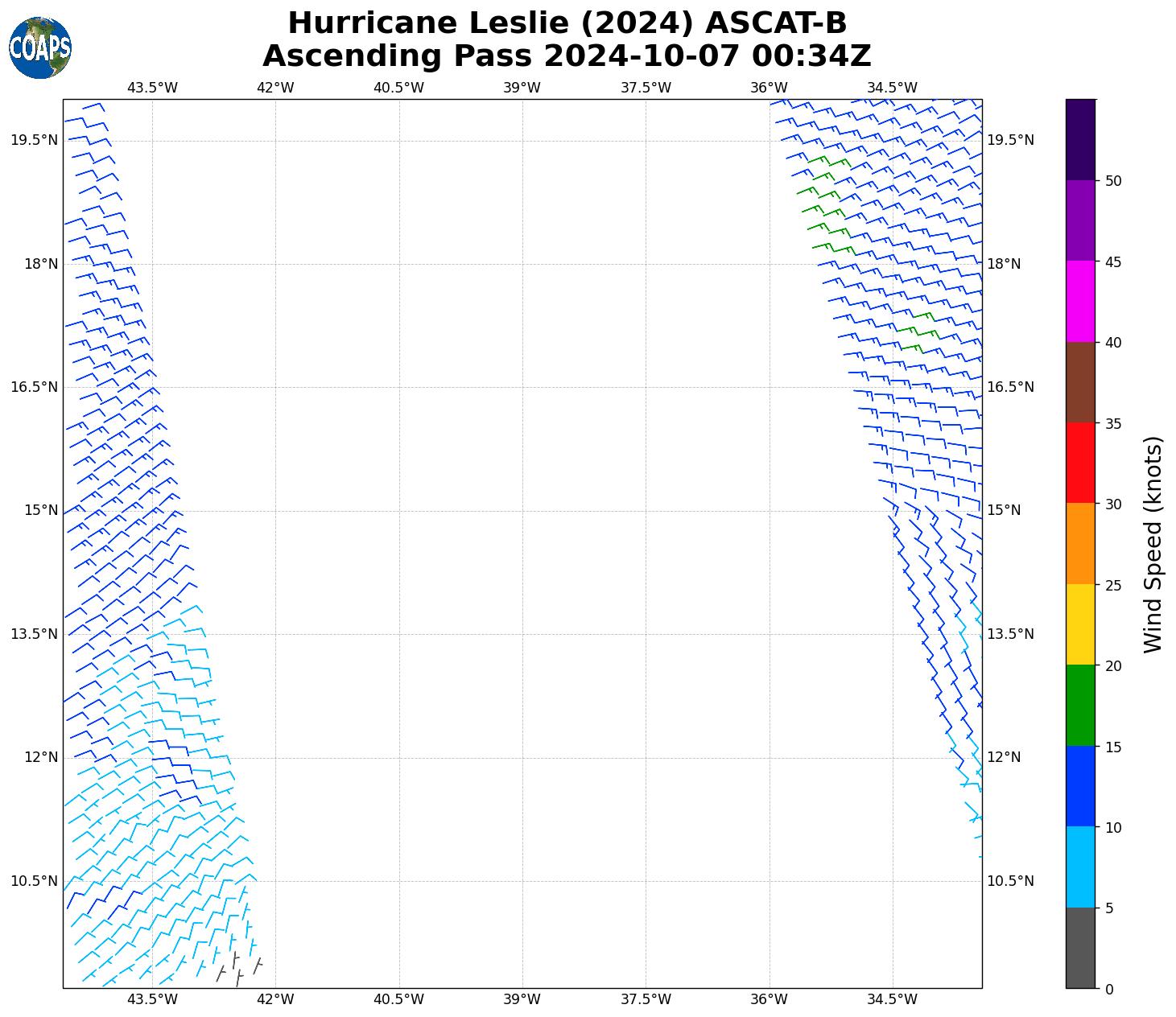Click the COAPS globe logo

[x=40, y=48]
